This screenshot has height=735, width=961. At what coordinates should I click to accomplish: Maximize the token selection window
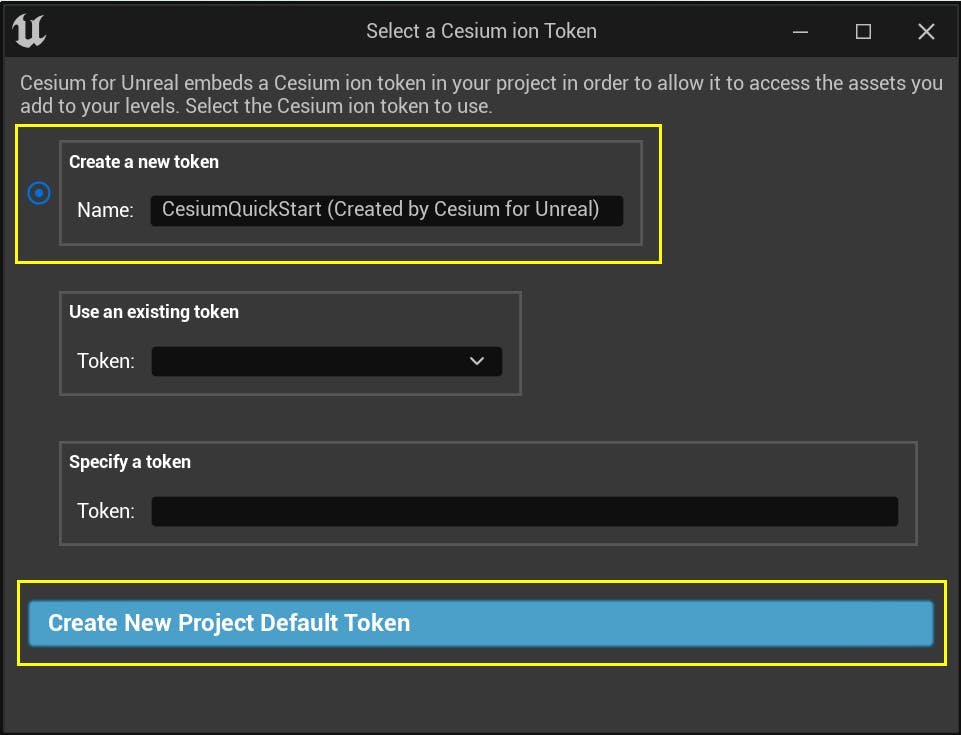(863, 31)
